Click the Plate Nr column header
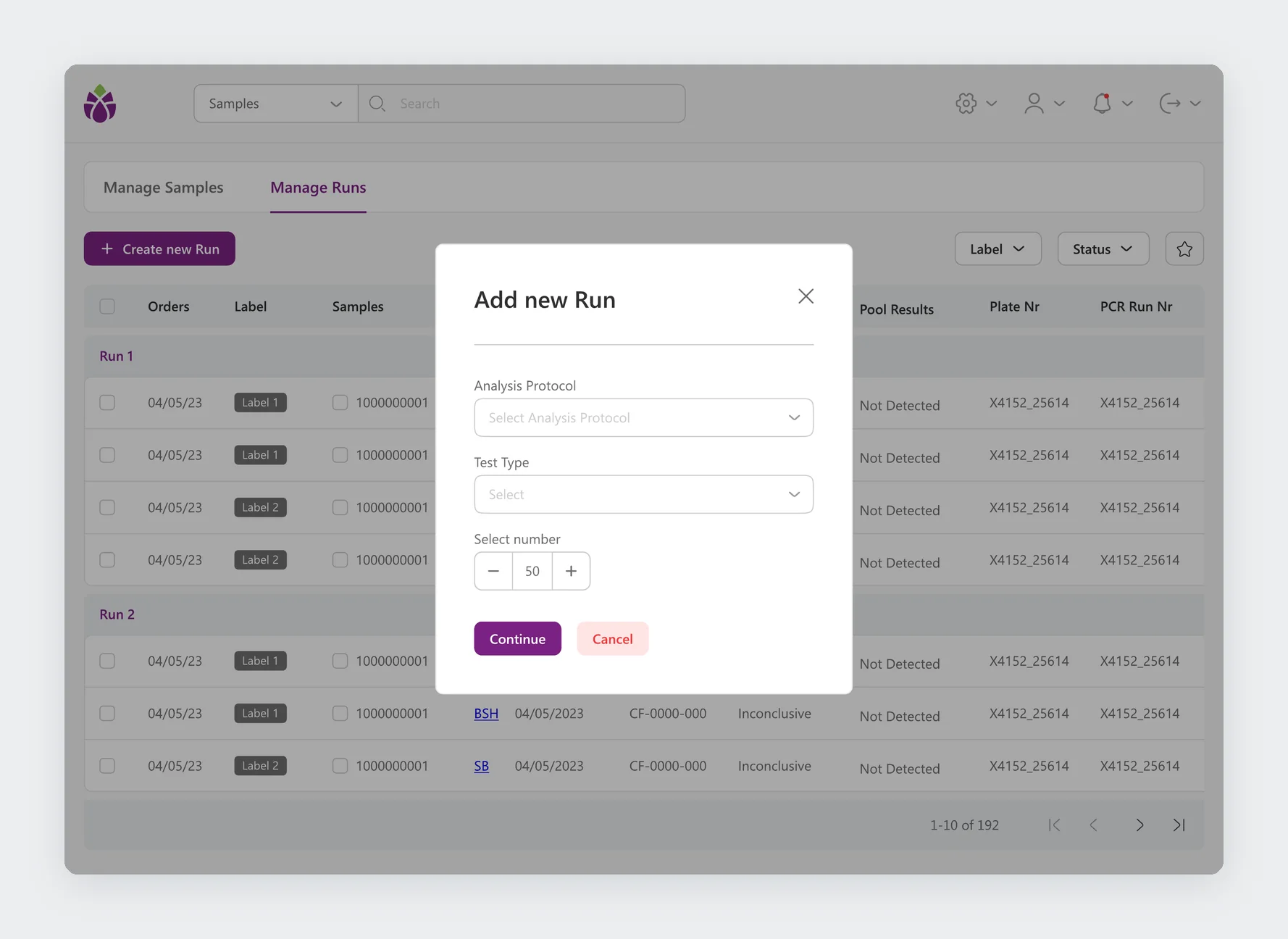The height and width of the screenshot is (939, 1288). tap(1014, 306)
